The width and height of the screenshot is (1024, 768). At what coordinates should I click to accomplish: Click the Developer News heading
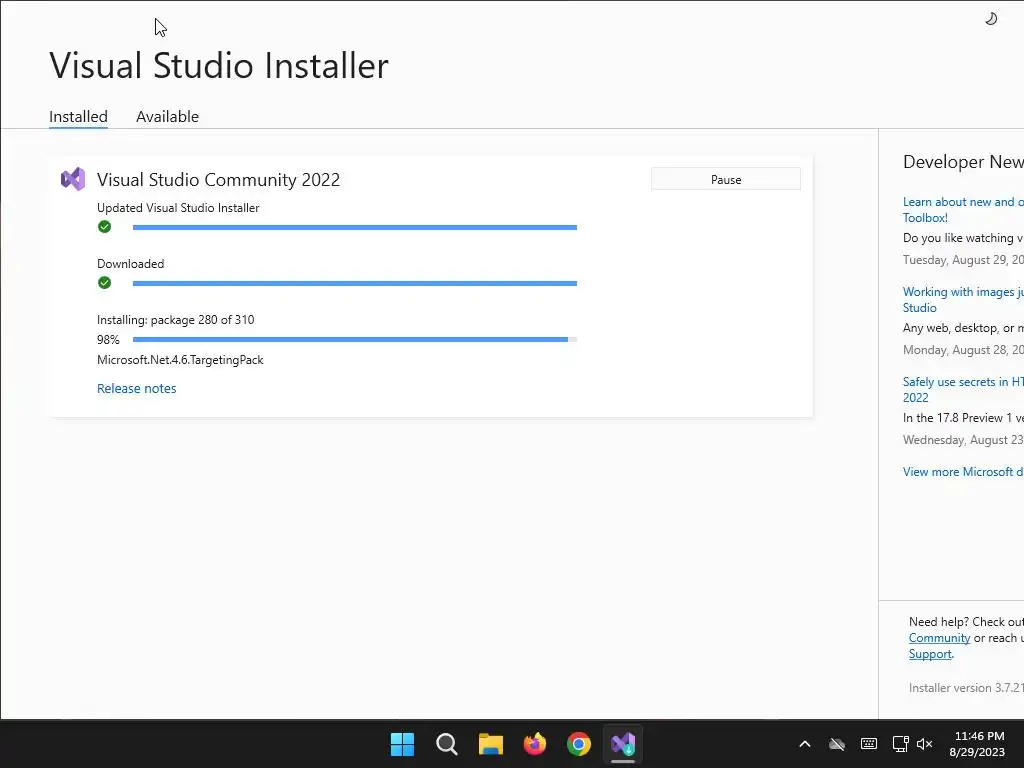click(x=963, y=162)
